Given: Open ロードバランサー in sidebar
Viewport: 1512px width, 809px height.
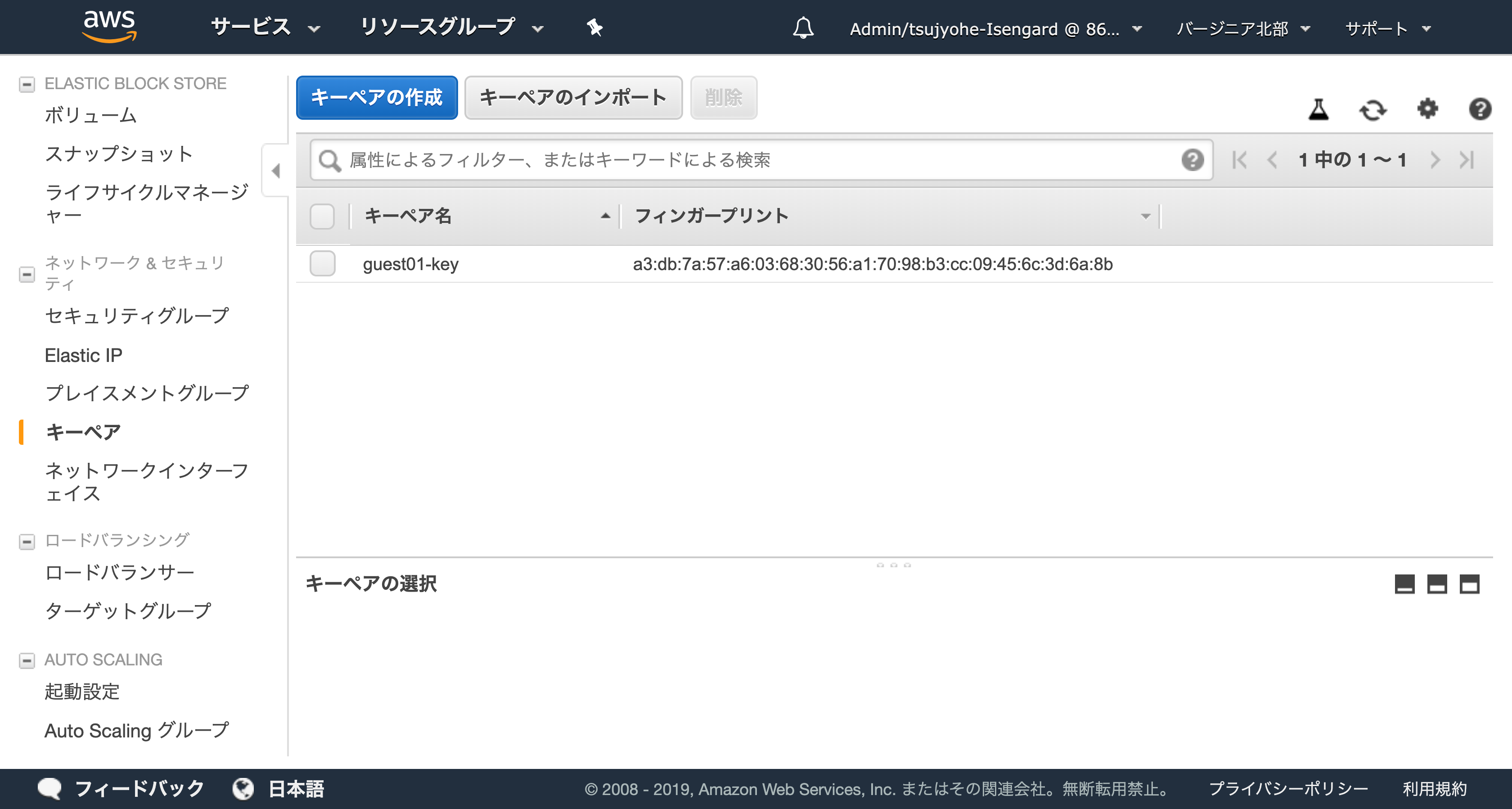Looking at the screenshot, I should coord(120,572).
